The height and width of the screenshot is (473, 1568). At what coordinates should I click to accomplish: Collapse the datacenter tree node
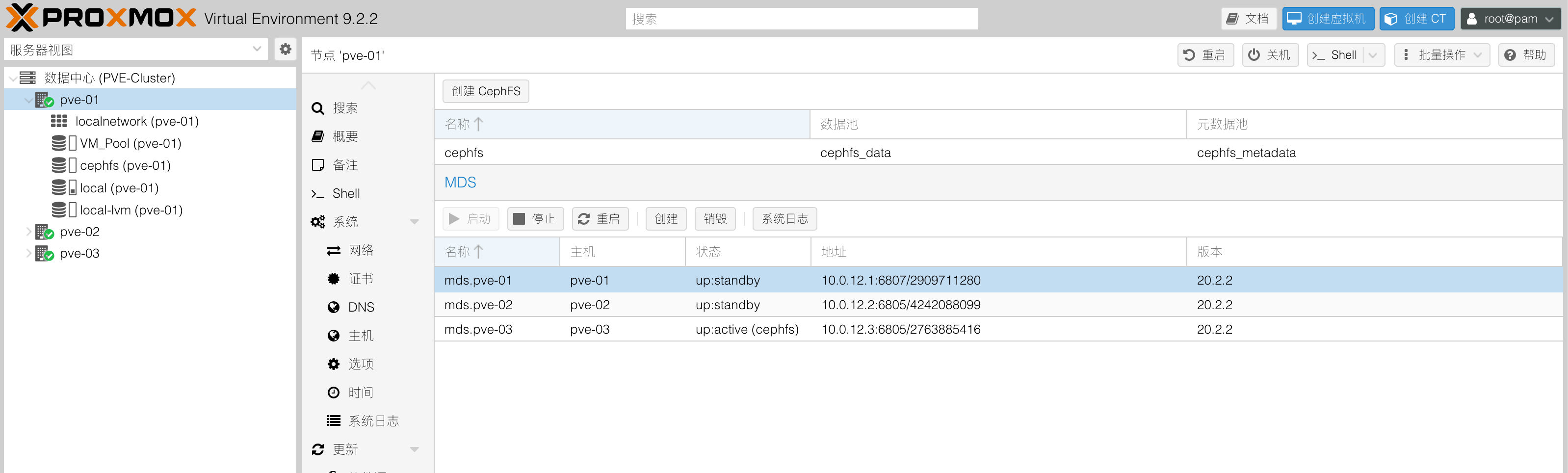[13, 78]
